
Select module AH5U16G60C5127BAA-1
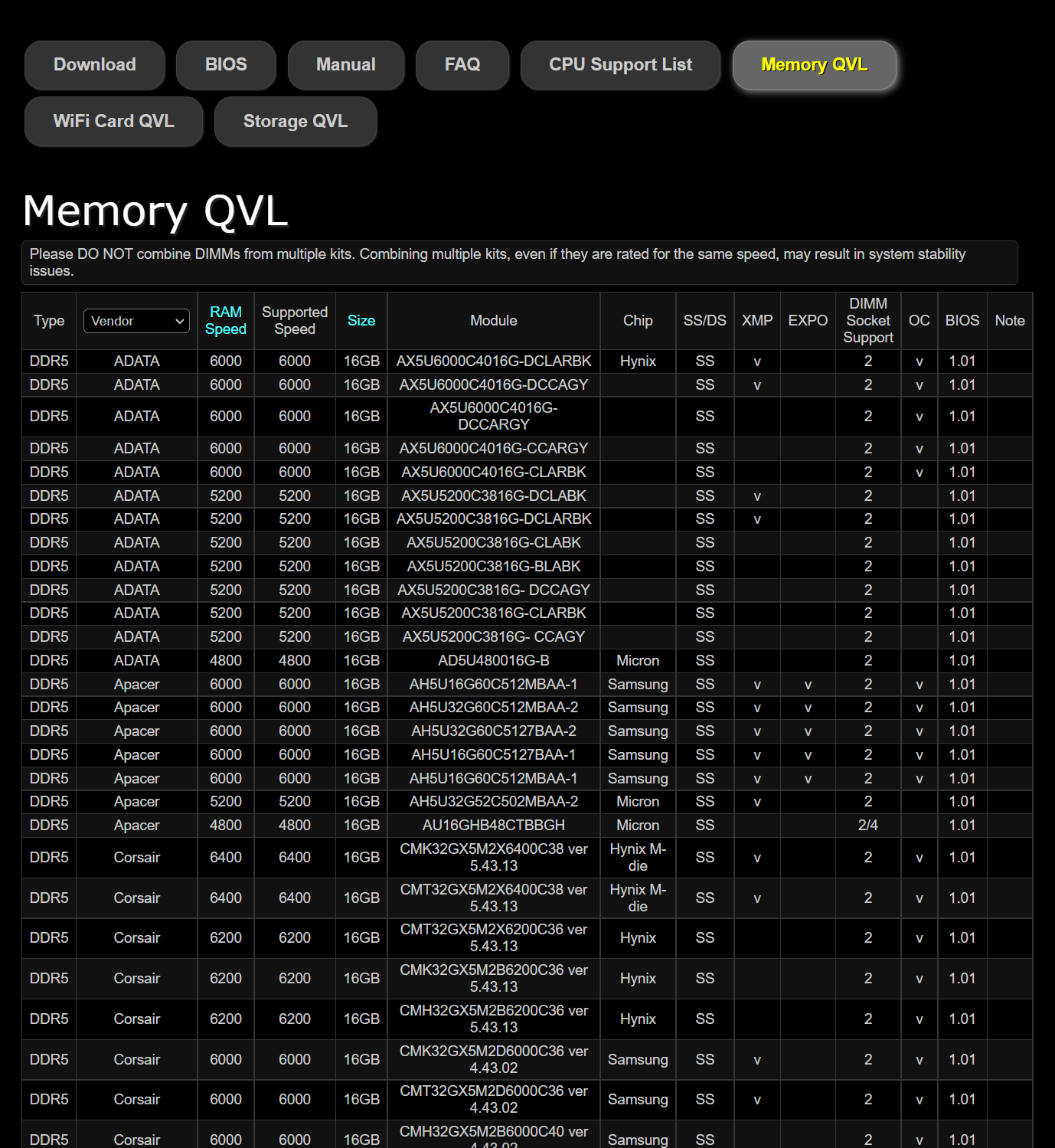[494, 755]
